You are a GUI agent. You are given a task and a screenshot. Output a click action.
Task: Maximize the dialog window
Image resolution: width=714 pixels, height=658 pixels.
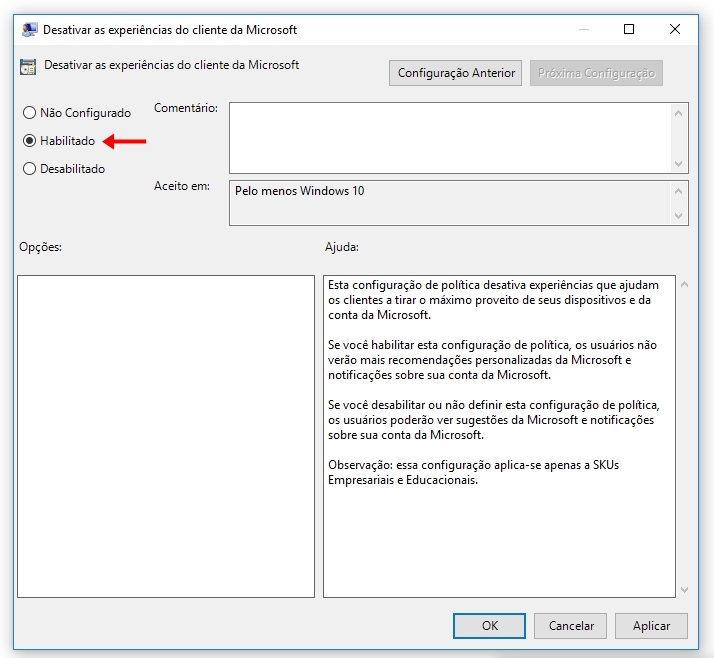(629, 29)
